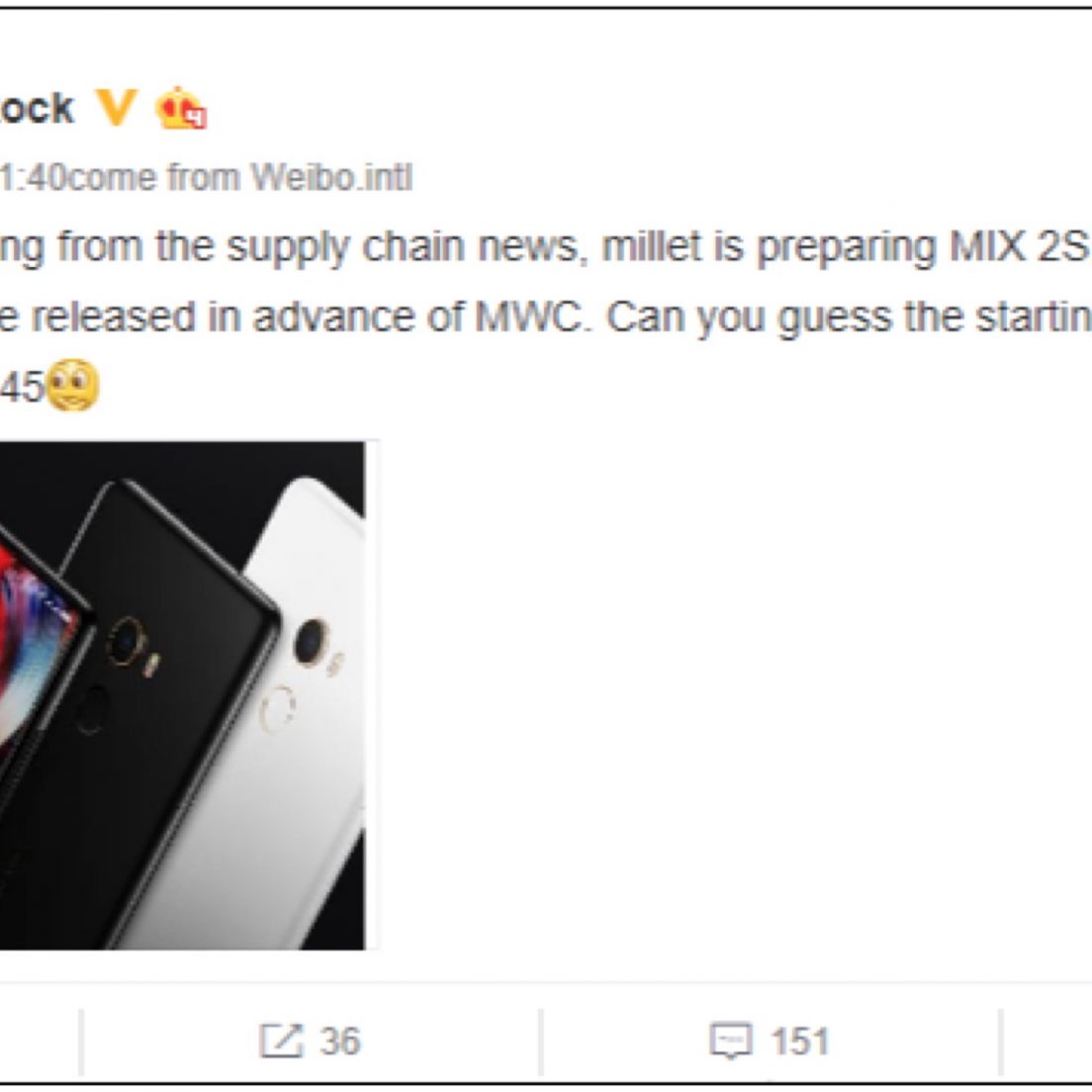1092x1092 pixels.
Task: Click the orange V verified badge
Action: click(x=116, y=107)
